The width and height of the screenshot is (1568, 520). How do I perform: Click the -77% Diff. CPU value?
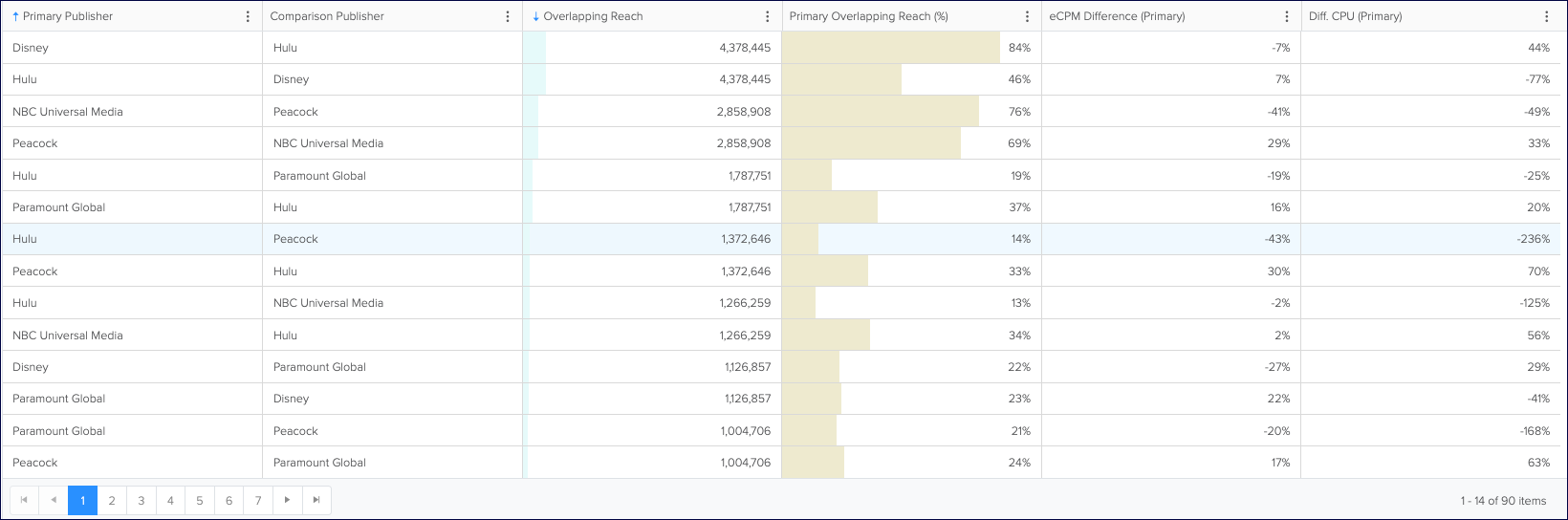coord(1537,79)
